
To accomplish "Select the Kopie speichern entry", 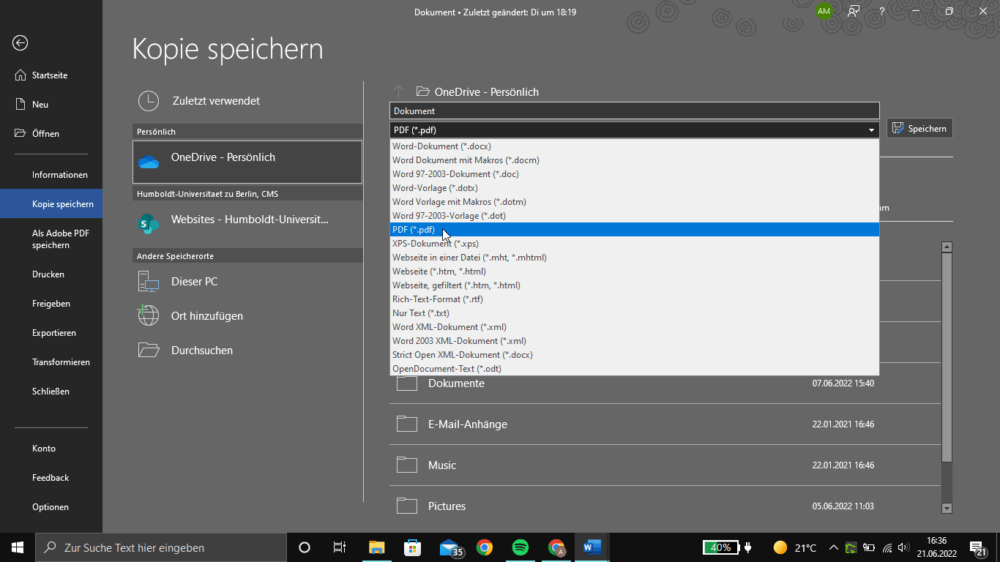I will click(51, 204).
